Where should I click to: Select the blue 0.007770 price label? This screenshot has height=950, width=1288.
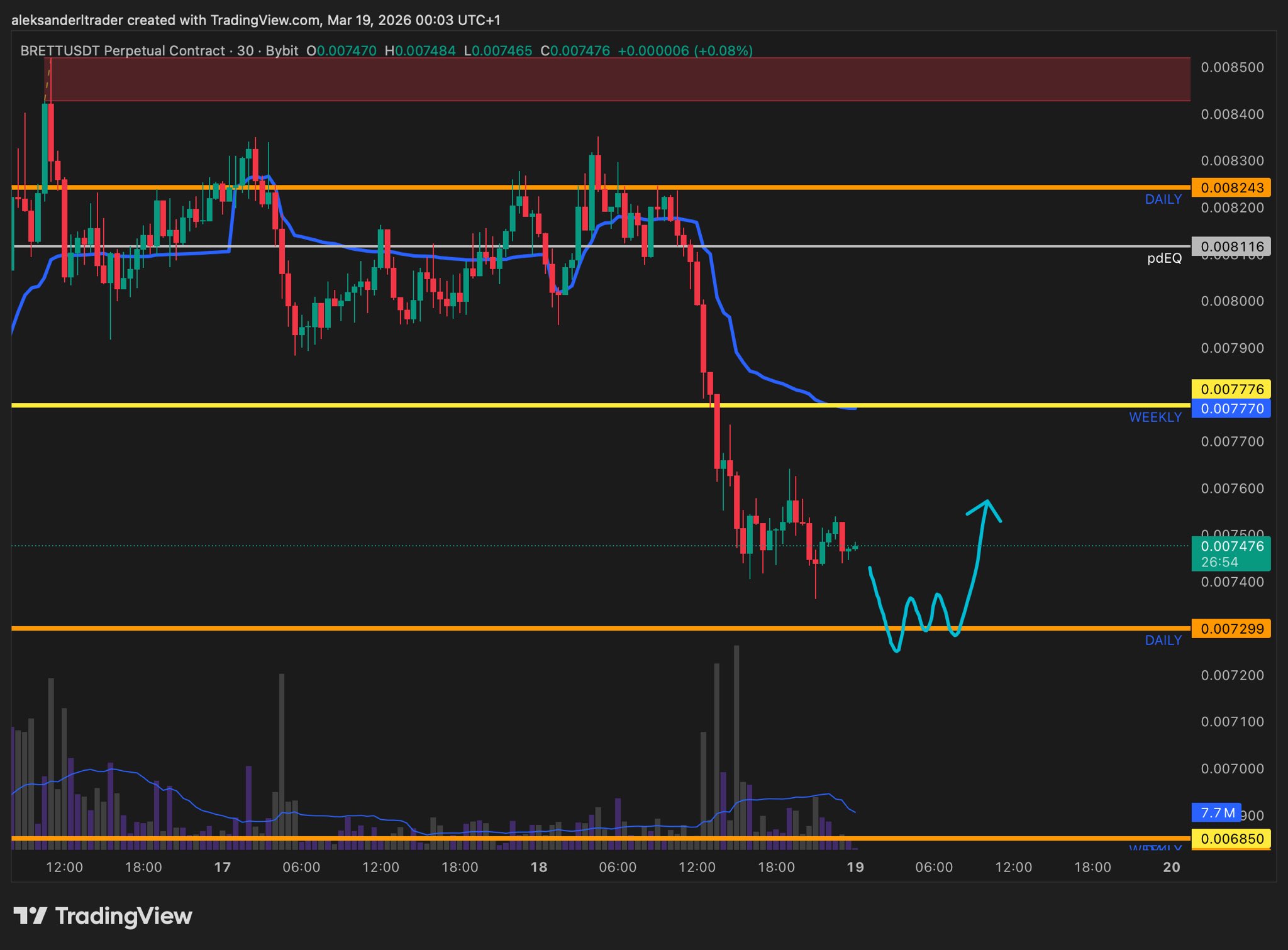(1231, 409)
